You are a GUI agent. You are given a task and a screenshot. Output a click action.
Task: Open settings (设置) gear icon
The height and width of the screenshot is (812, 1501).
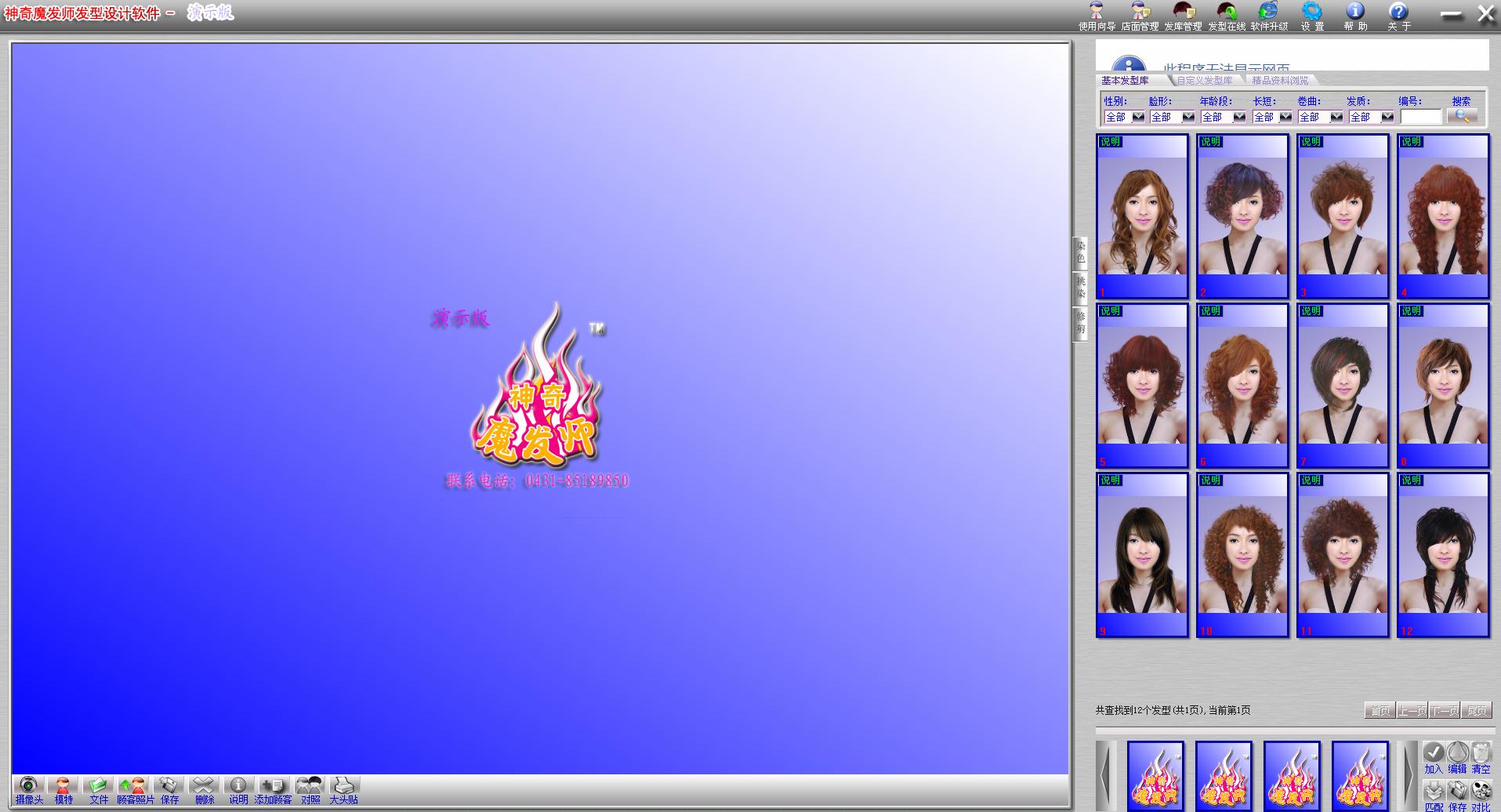(x=1312, y=16)
